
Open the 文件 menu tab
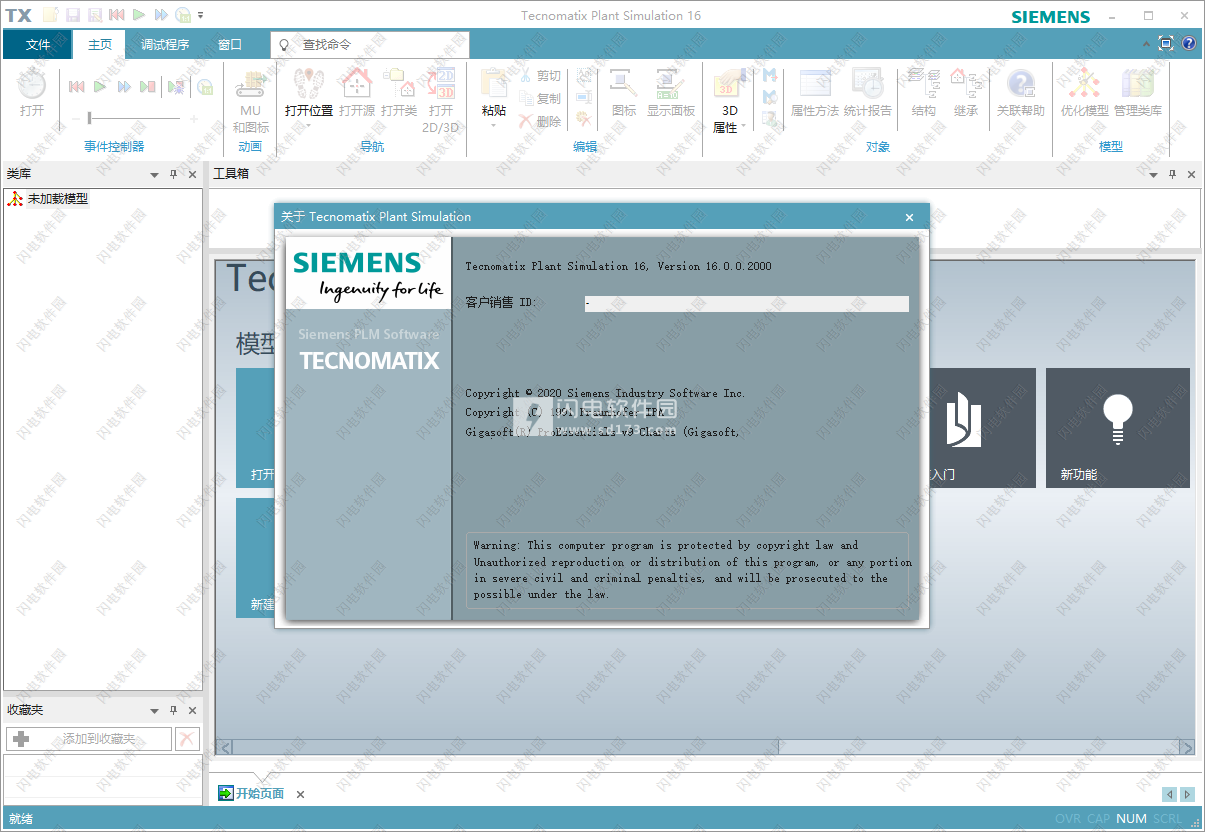click(x=38, y=44)
